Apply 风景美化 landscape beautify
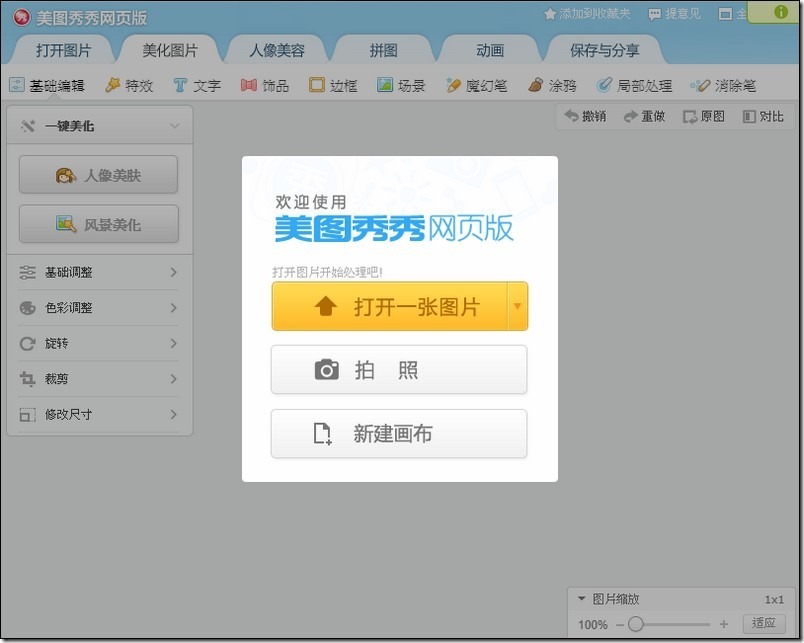The height and width of the screenshot is (643, 804). pos(98,224)
